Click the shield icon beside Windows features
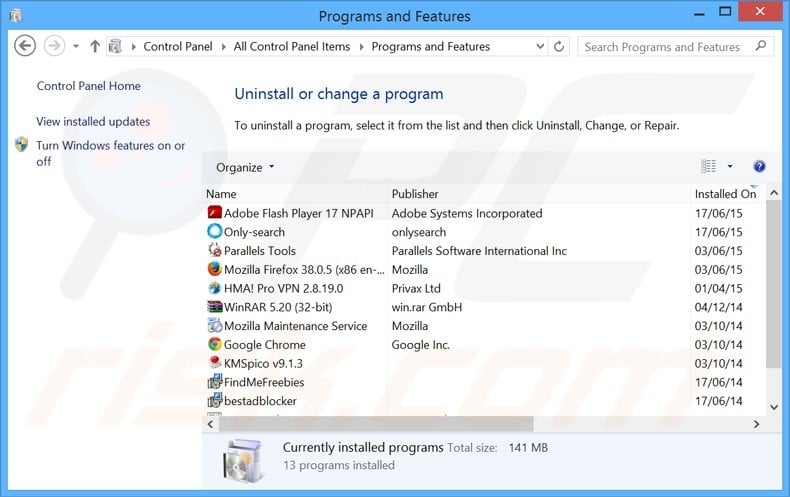This screenshot has height=497, width=790. (22, 145)
